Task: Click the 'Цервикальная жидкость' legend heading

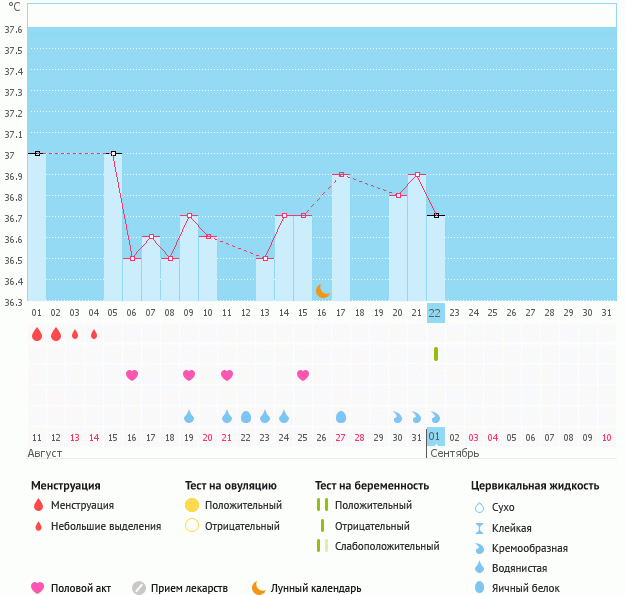Action: click(535, 485)
